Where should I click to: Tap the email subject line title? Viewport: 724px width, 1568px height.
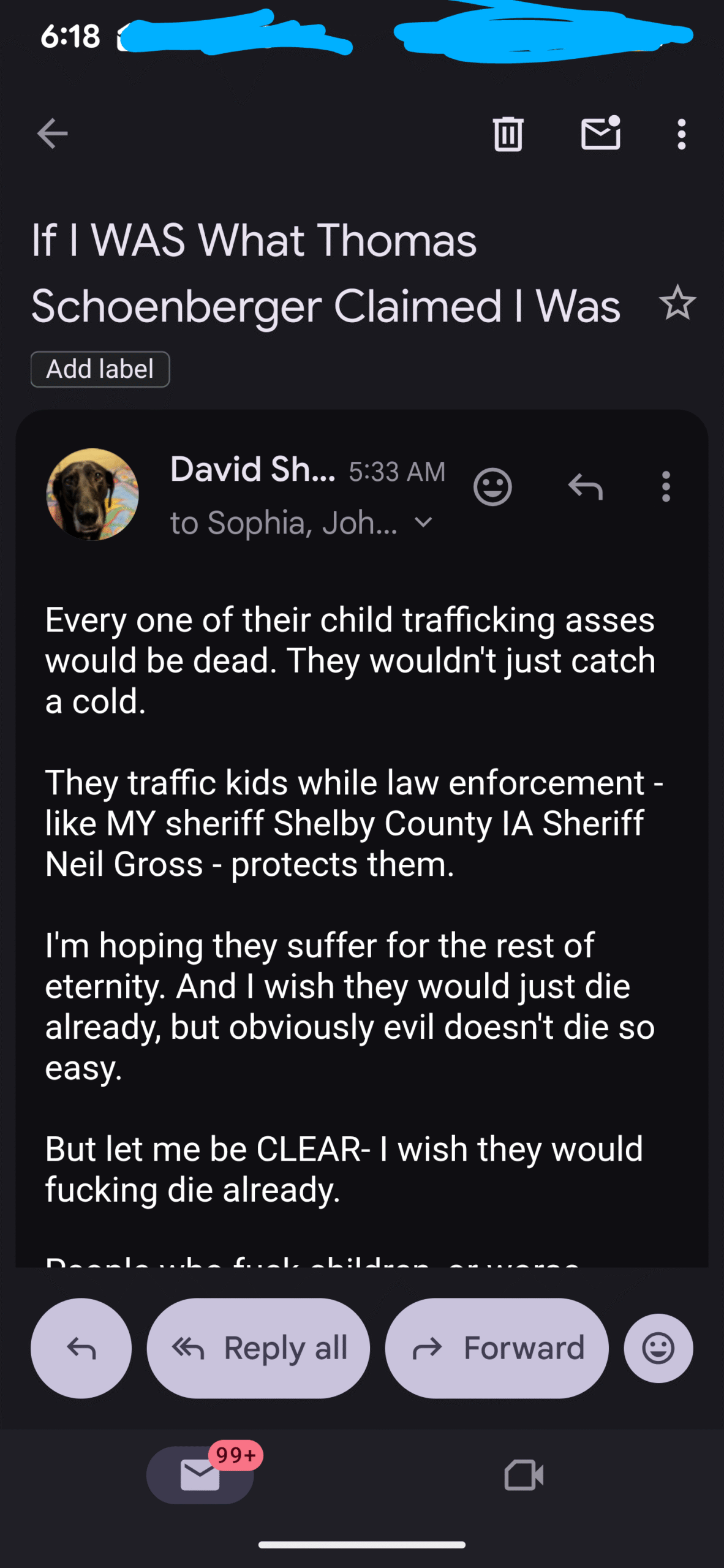[x=325, y=273]
